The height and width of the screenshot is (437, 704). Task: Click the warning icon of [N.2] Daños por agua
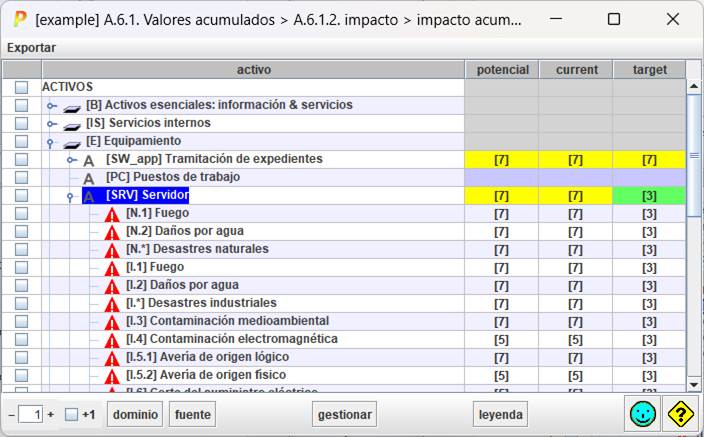pos(112,232)
